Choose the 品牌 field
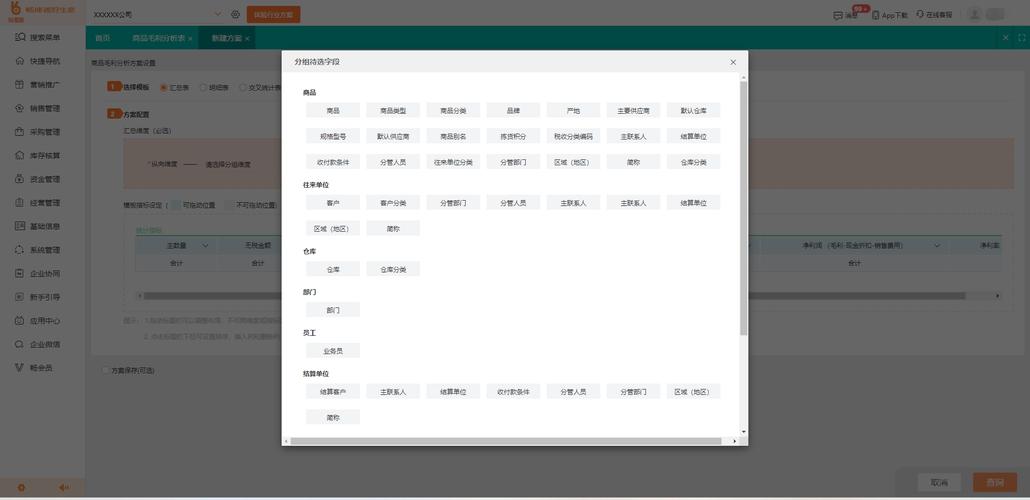 click(x=513, y=110)
